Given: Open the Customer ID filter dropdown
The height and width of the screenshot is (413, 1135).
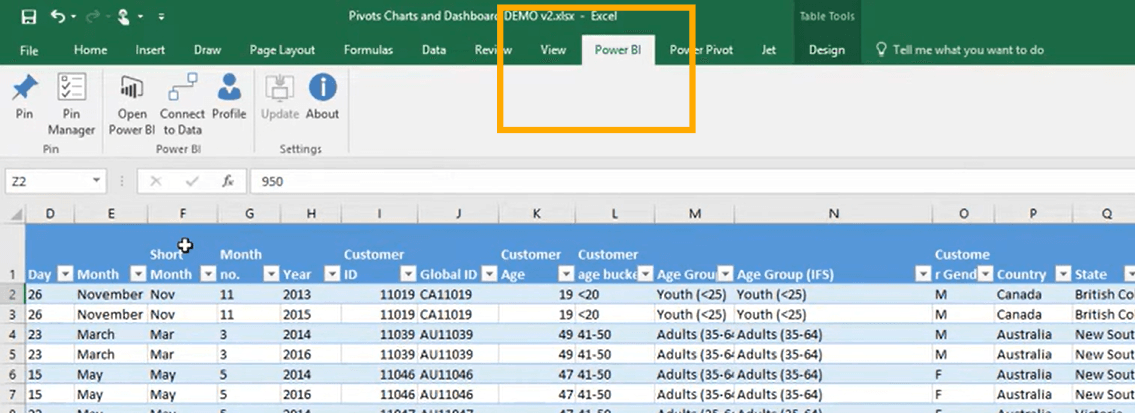Looking at the screenshot, I should [409, 274].
